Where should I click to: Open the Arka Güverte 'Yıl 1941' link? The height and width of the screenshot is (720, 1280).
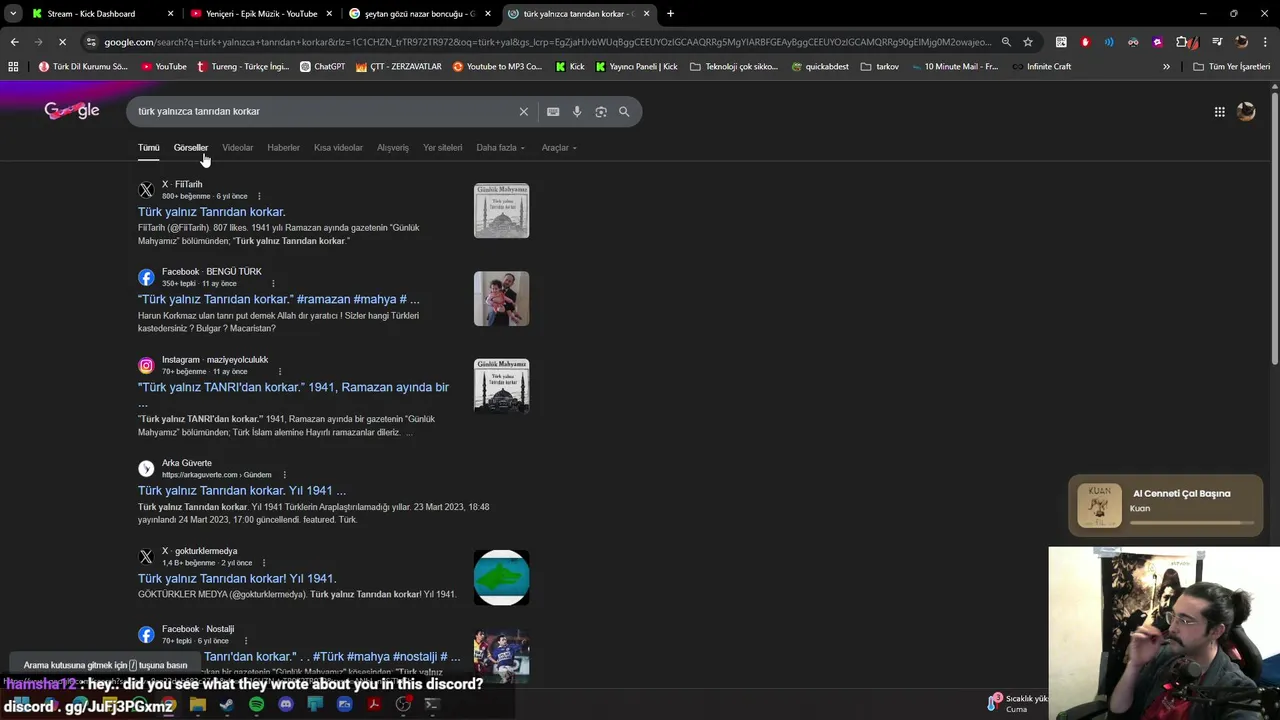[242, 491]
